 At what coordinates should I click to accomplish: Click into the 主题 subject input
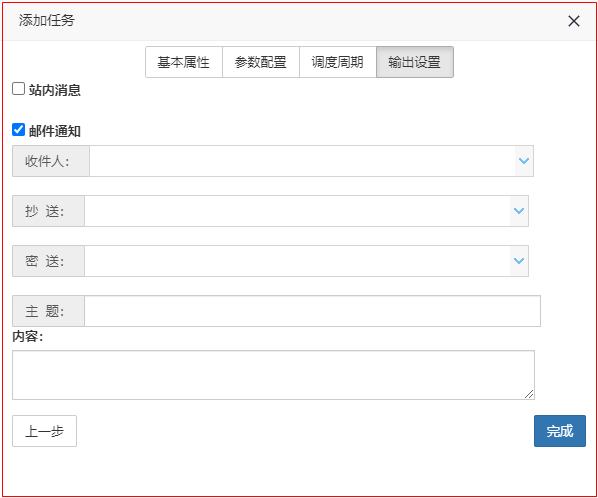[x=312, y=311]
